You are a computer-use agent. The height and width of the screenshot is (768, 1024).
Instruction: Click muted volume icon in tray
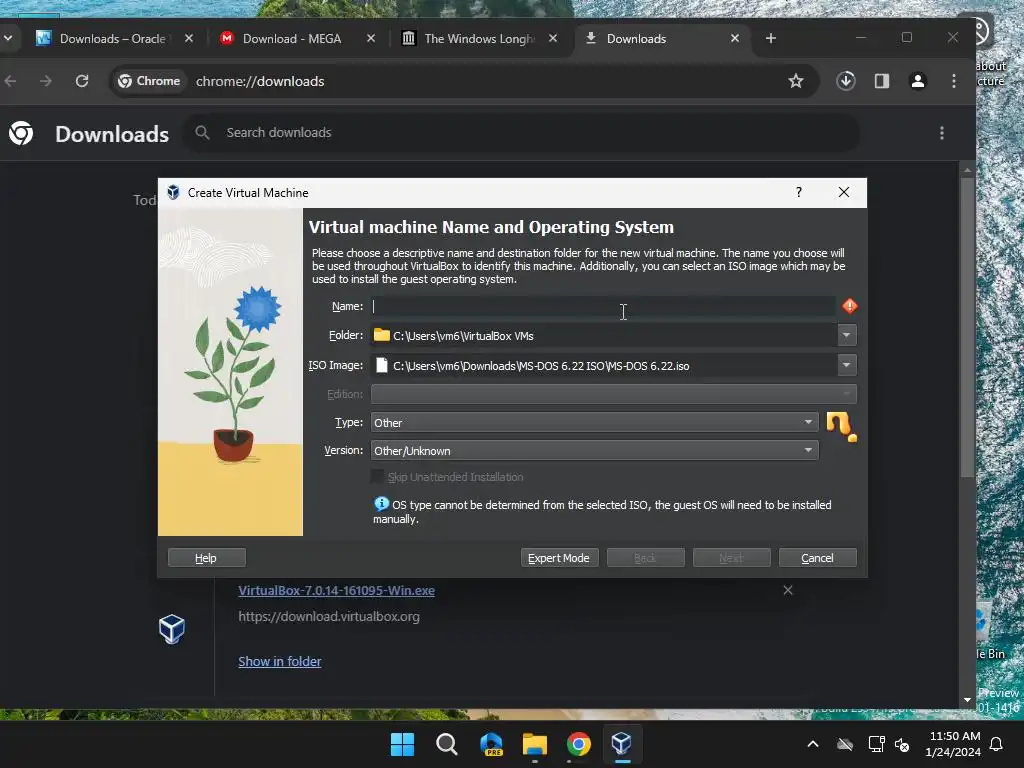902,744
